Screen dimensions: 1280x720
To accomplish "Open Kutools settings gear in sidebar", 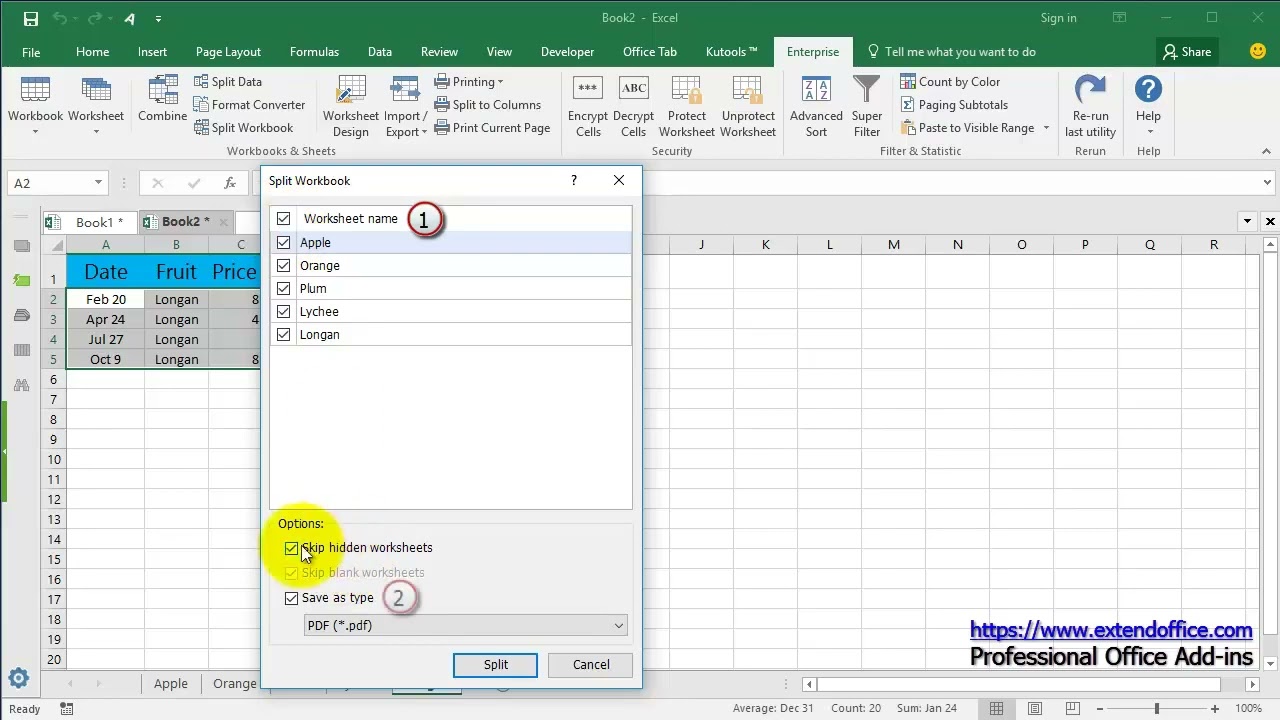I will click(x=18, y=679).
